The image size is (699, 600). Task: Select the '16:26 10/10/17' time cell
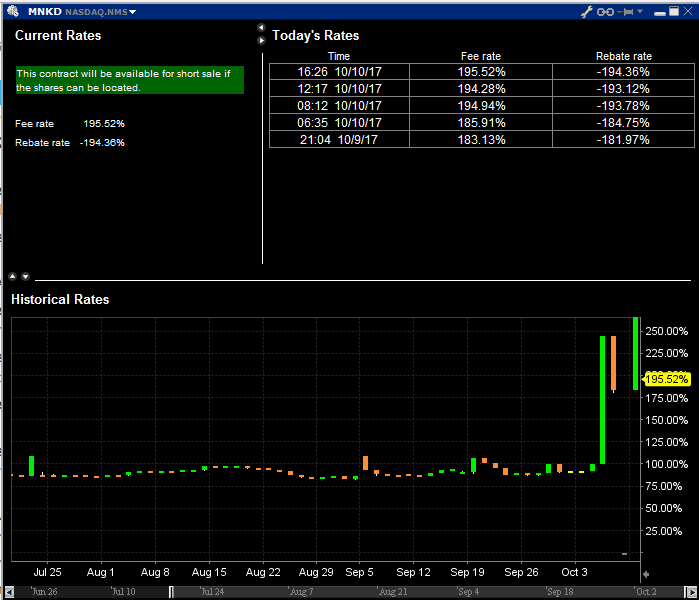pyautogui.click(x=339, y=72)
